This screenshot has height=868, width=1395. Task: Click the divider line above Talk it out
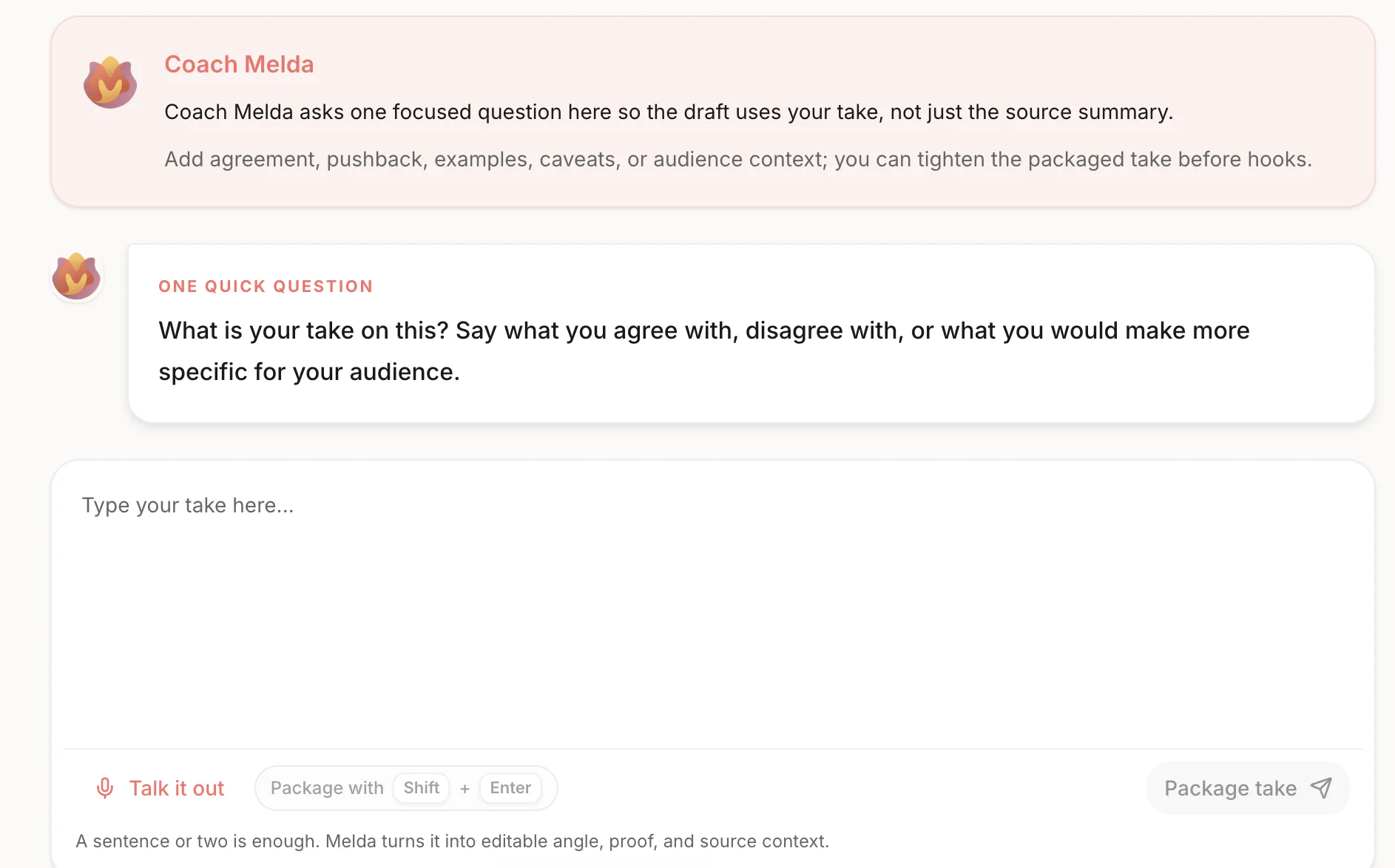[712, 749]
